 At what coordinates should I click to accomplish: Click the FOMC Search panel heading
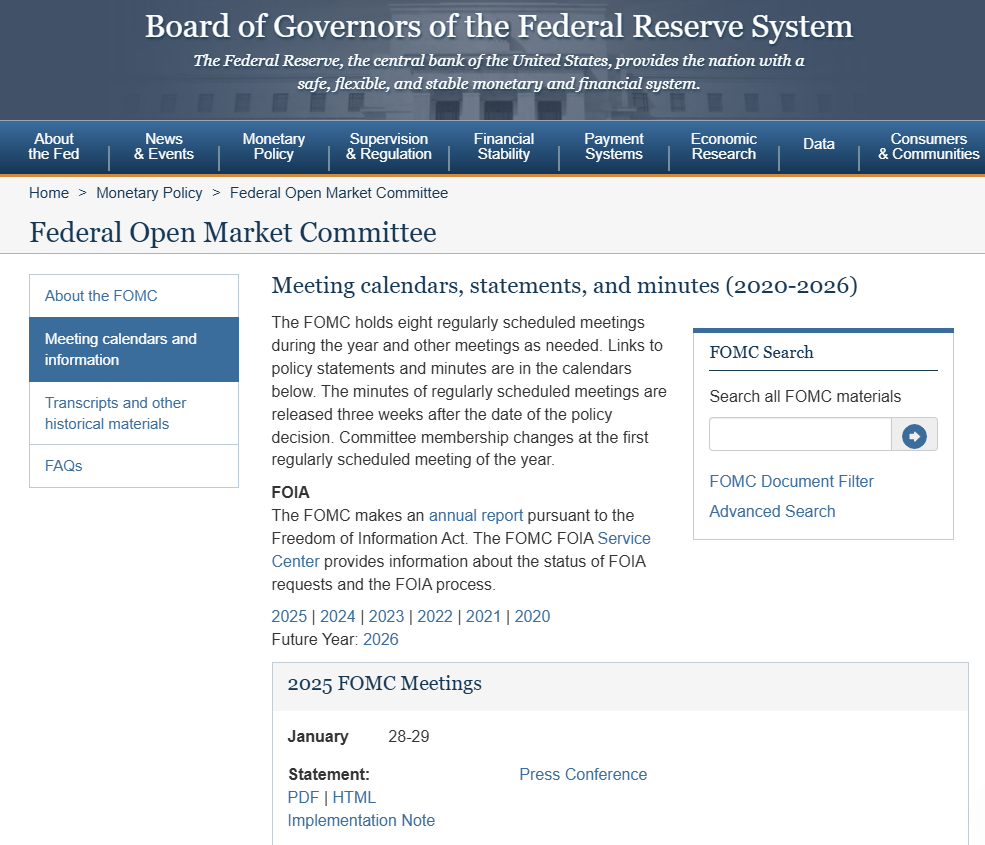761,352
